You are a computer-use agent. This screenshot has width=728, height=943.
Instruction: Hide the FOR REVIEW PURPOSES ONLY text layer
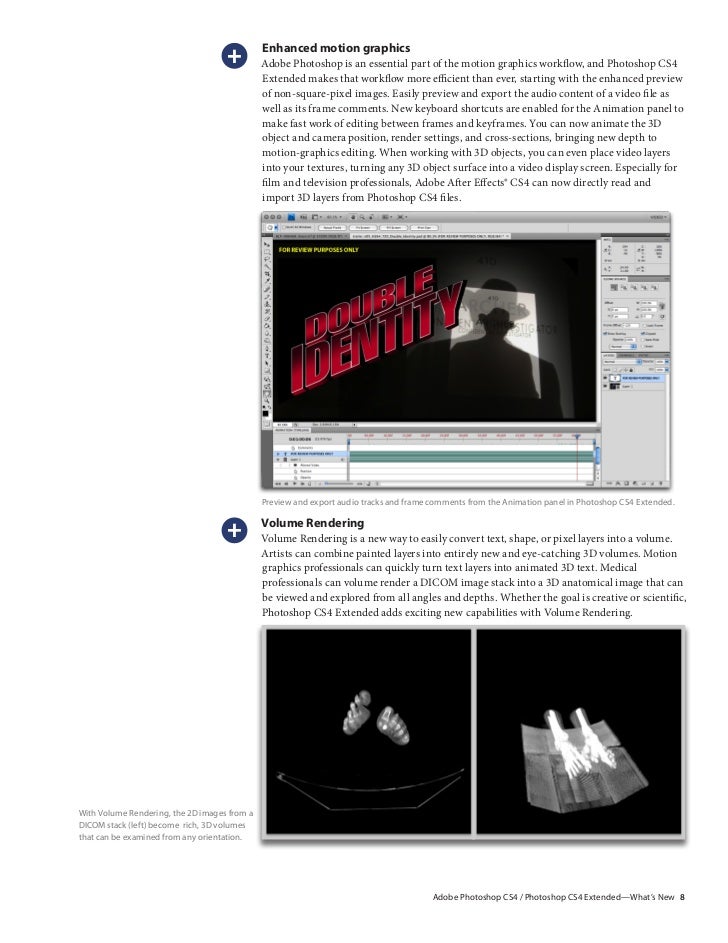(x=605, y=378)
